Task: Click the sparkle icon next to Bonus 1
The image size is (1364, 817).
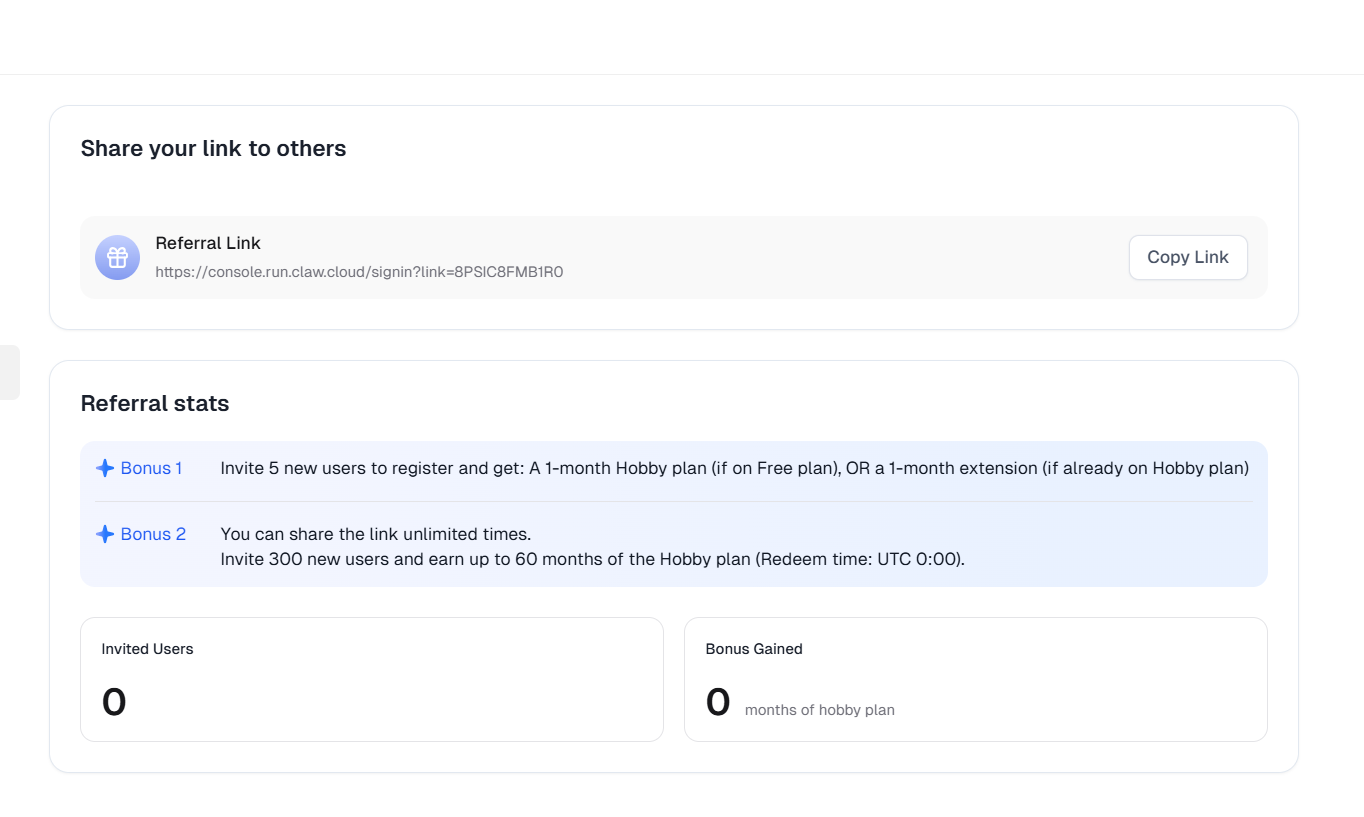Action: [x=105, y=468]
